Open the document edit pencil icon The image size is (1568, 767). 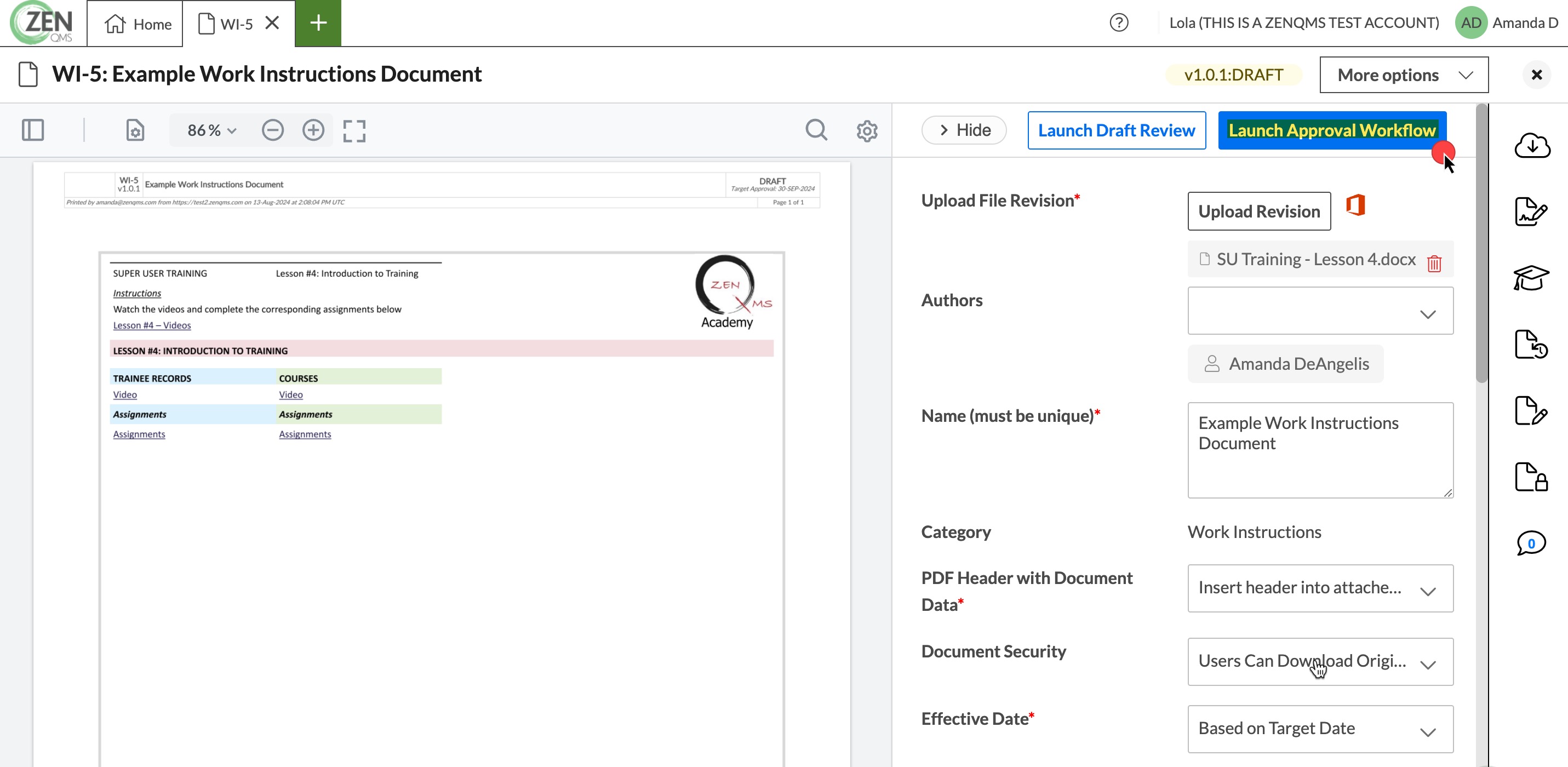(1531, 411)
